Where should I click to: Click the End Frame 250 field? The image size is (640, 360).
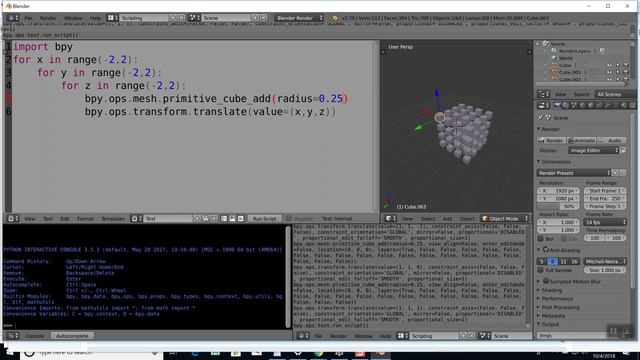(605, 199)
